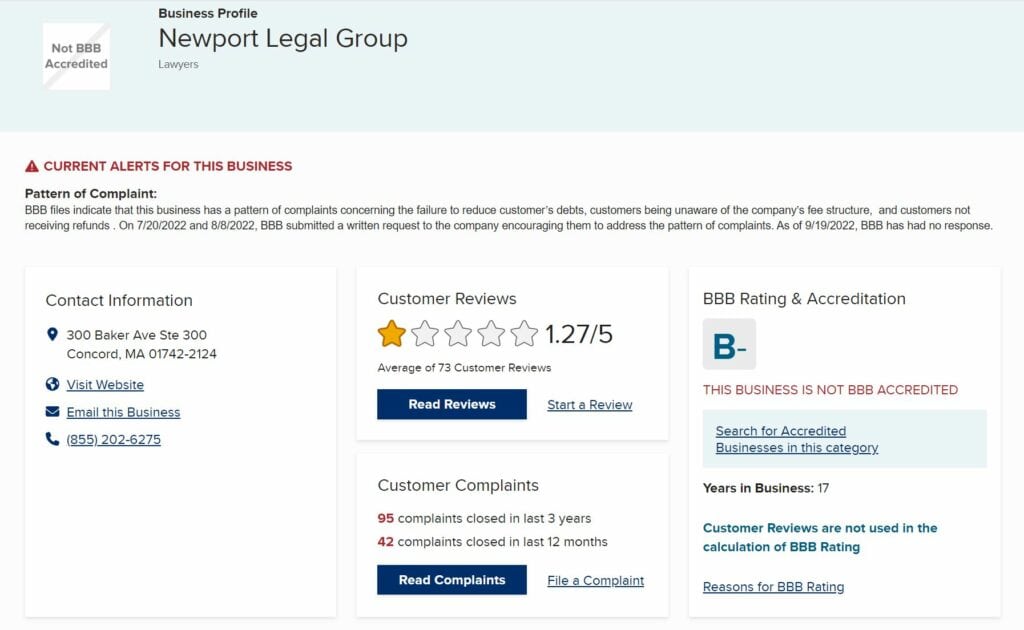Click the phone handset icon
Viewport: 1024px width, 630px height.
click(52, 439)
